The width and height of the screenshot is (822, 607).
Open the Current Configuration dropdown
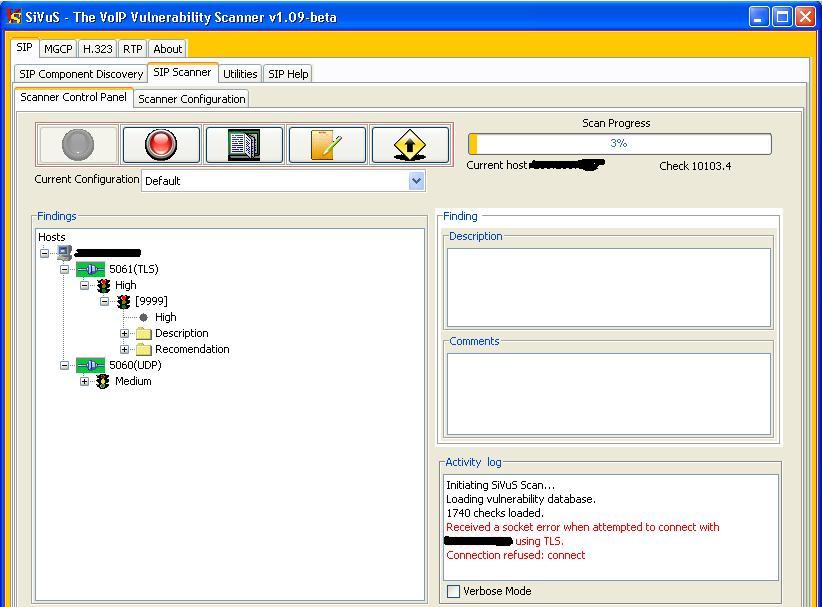[x=416, y=181]
